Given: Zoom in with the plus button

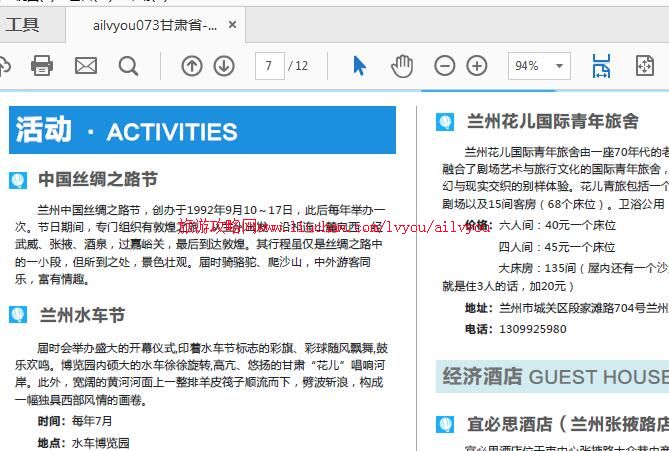Looking at the screenshot, I should pyautogui.click(x=477, y=66).
